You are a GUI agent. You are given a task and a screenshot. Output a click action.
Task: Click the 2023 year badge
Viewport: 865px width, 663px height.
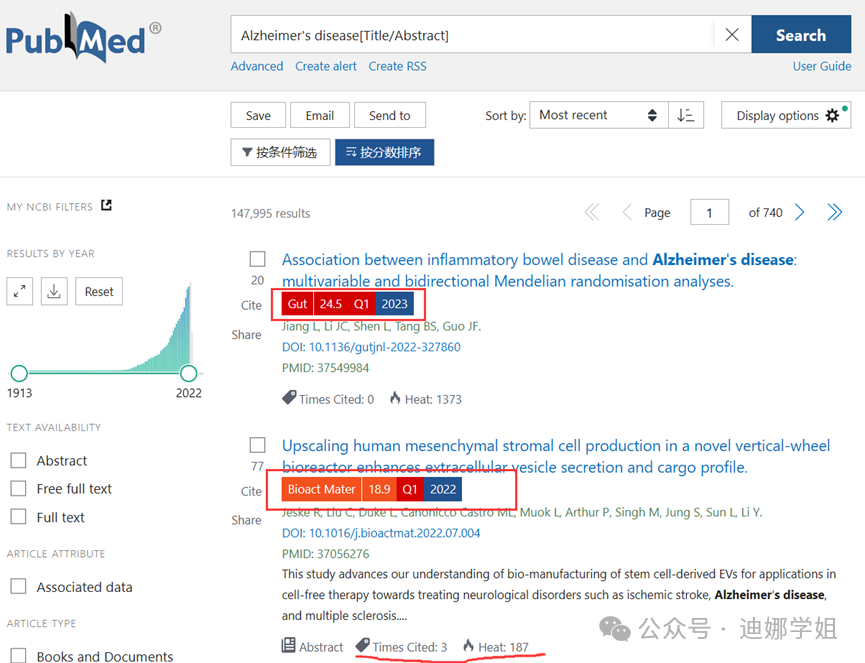point(394,304)
